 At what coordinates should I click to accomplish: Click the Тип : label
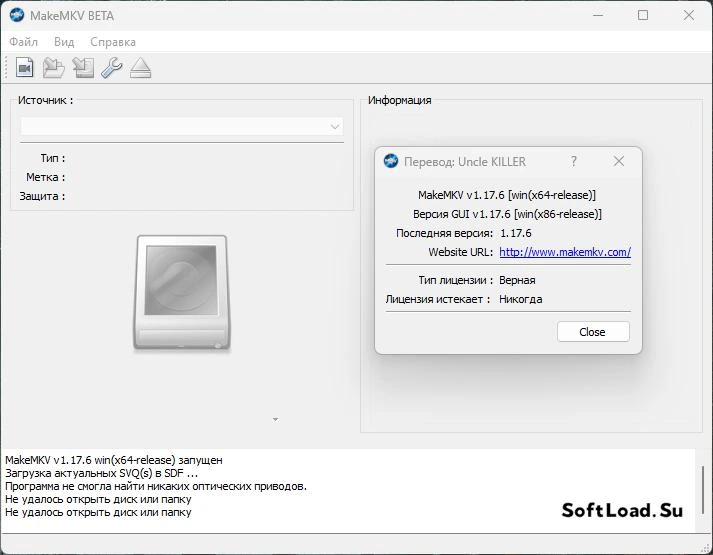click(x=53, y=158)
